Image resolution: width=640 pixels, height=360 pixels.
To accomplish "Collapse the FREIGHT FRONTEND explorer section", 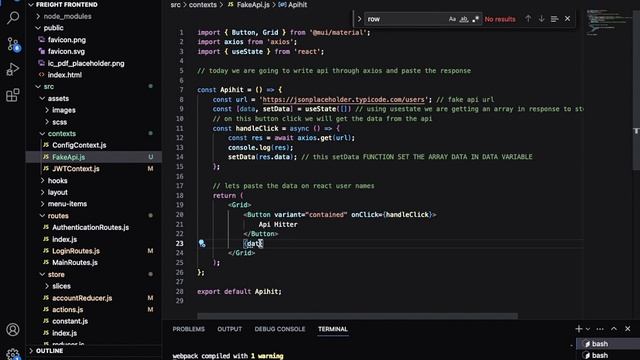I will pyautogui.click(x=31, y=4).
